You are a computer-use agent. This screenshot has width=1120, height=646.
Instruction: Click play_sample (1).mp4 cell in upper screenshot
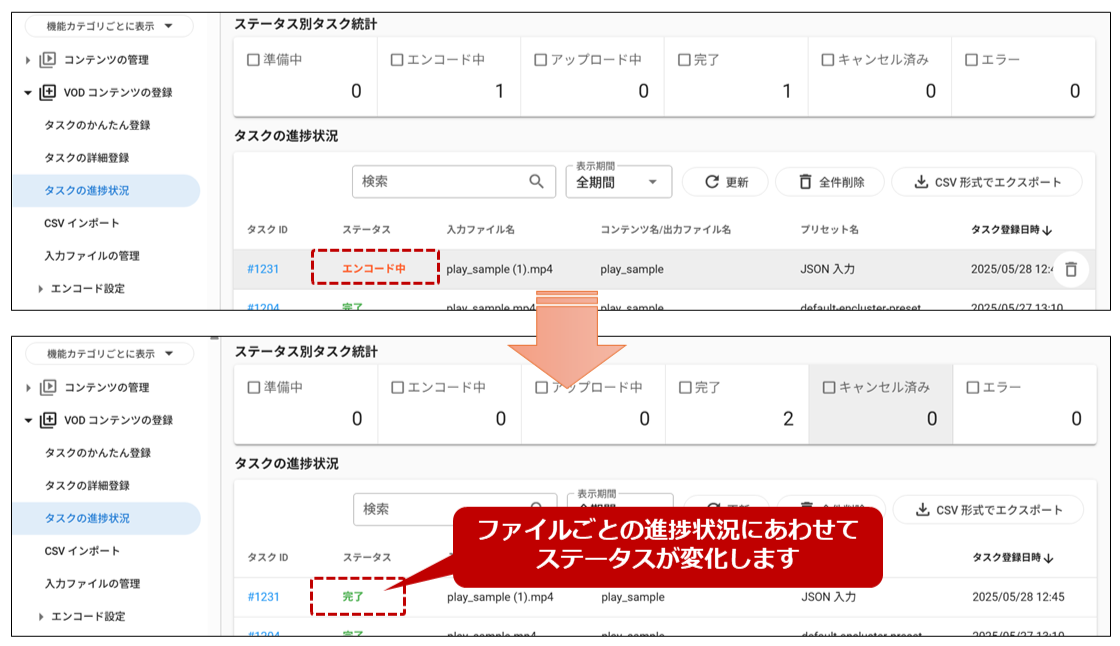point(499,269)
